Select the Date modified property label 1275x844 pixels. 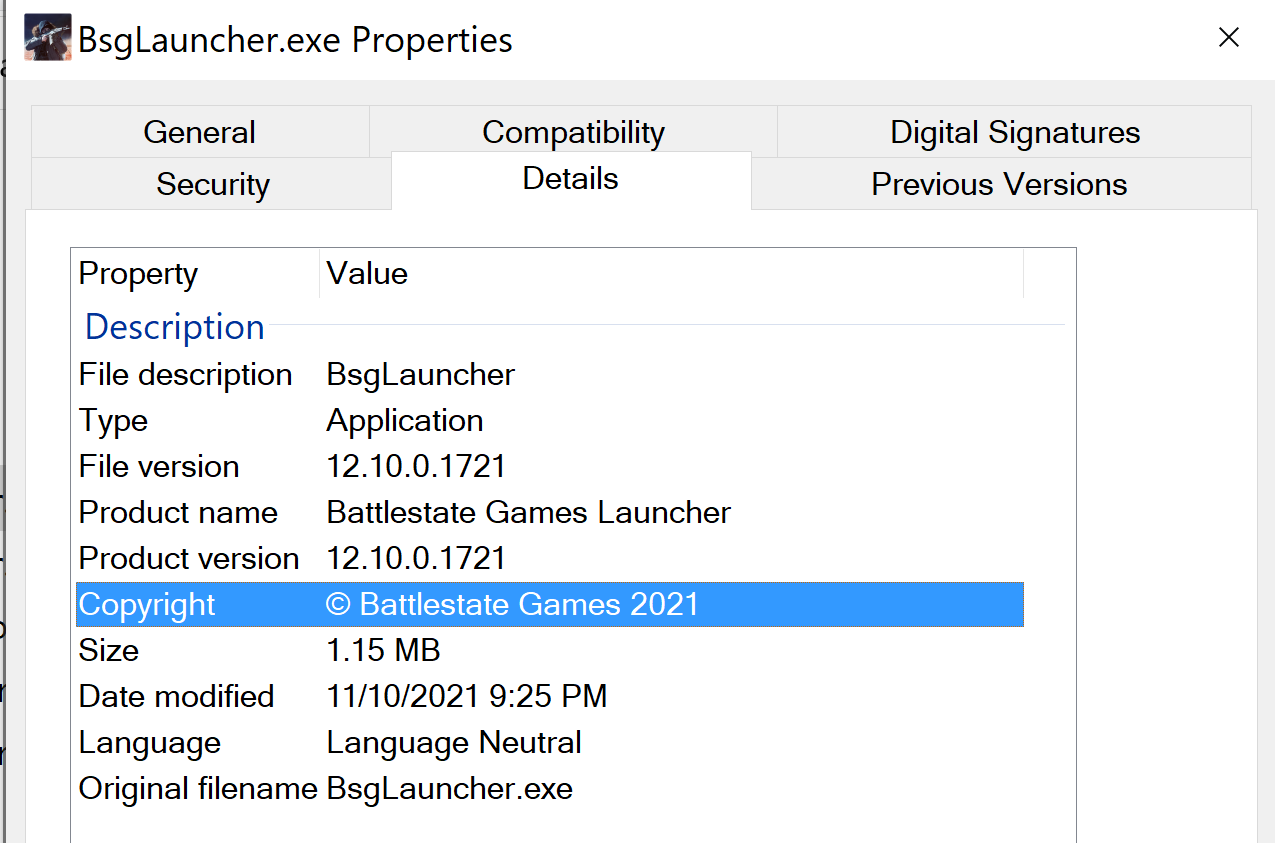176,697
